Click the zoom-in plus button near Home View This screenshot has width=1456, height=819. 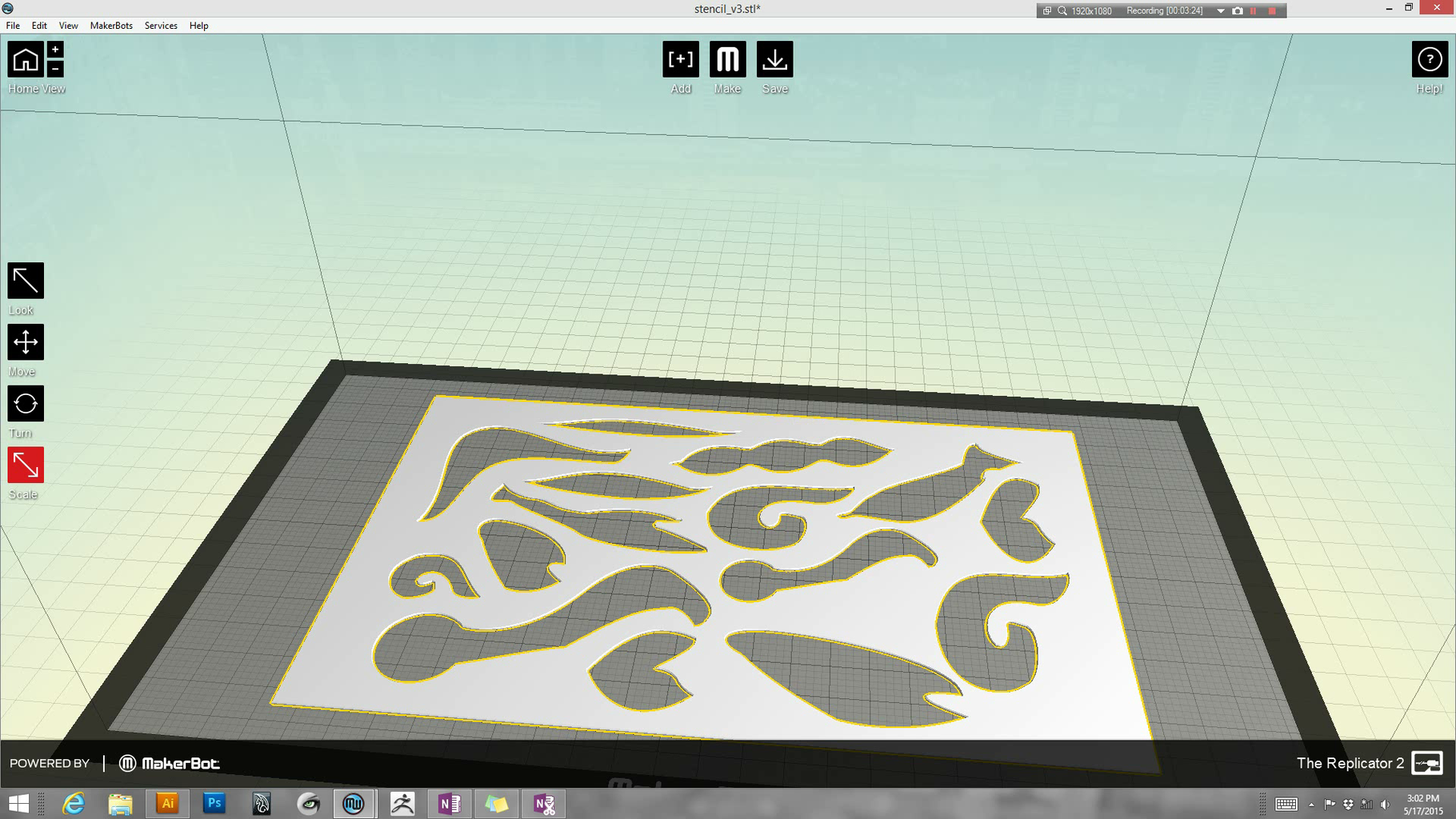(x=54, y=48)
